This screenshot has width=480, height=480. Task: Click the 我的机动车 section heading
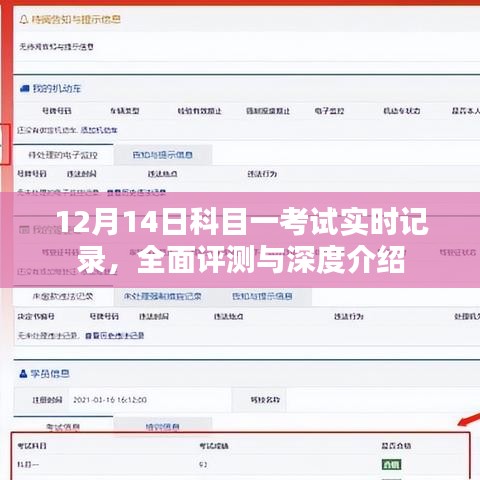57,89
